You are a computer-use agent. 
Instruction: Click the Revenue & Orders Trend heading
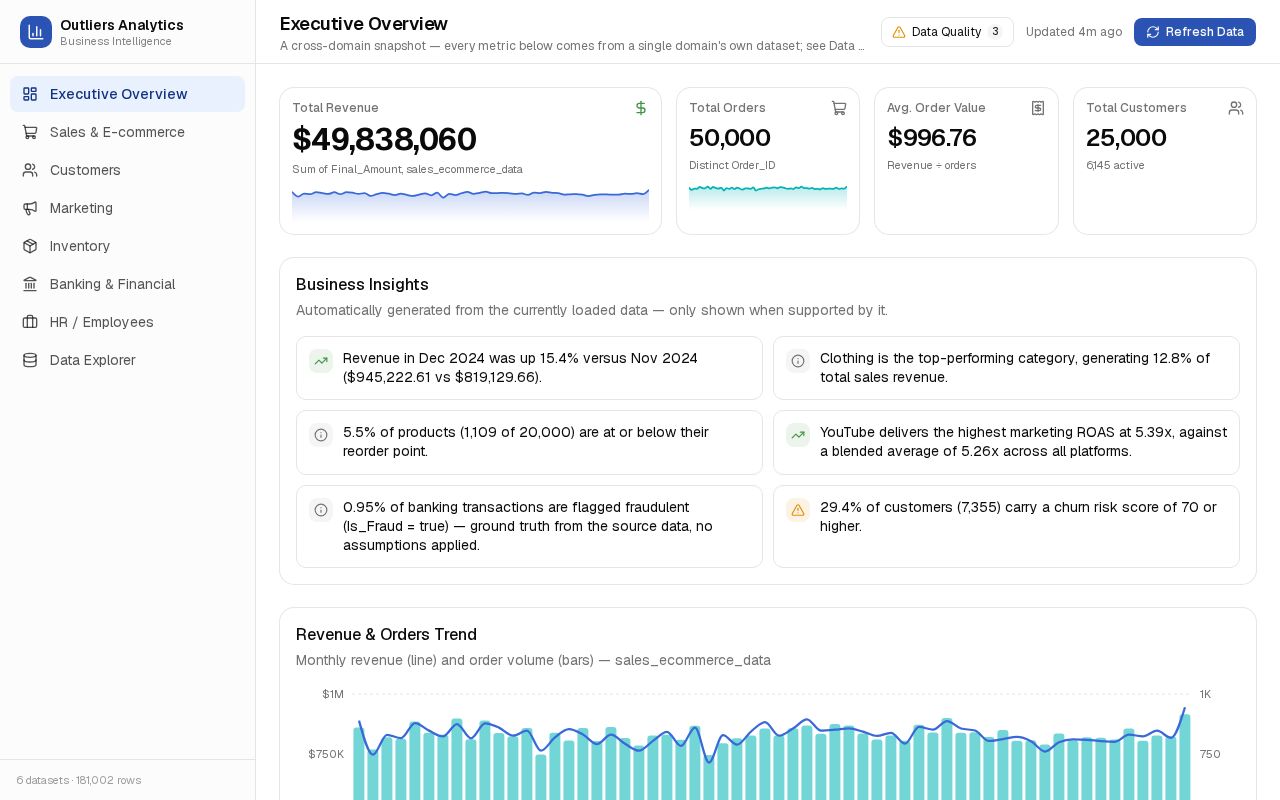click(386, 635)
